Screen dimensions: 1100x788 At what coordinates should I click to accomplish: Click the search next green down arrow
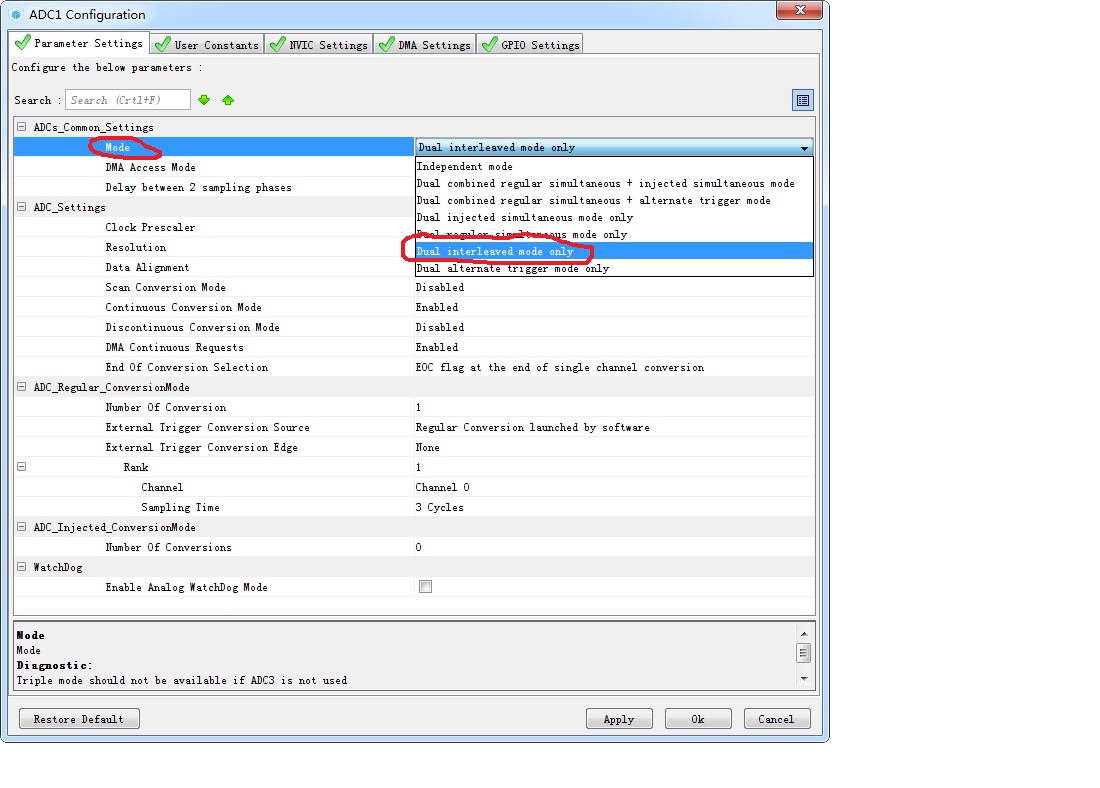coord(204,100)
